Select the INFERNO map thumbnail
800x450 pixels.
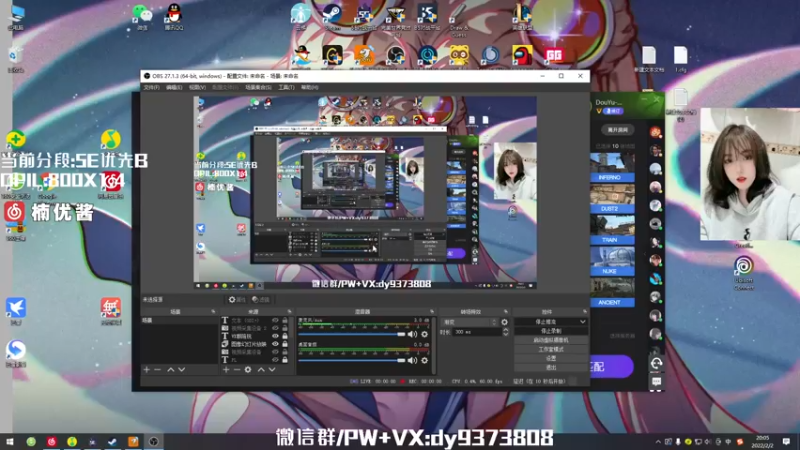612,167
